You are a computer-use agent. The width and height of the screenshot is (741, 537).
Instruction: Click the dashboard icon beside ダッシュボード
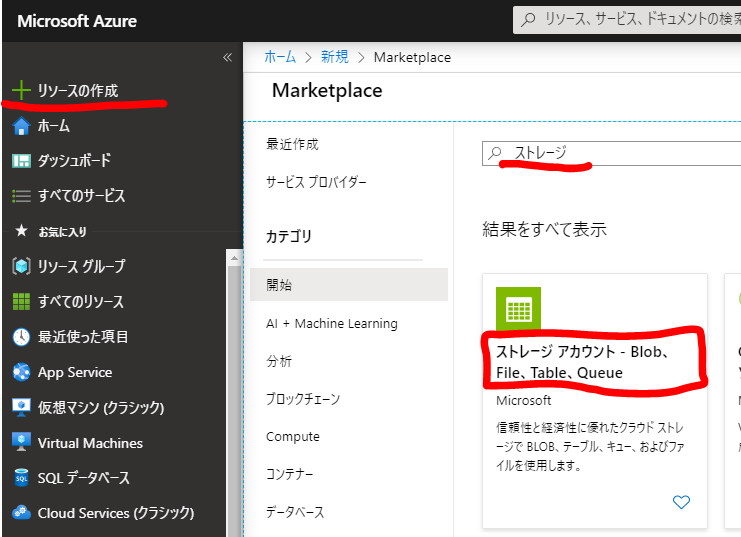[x=21, y=161]
